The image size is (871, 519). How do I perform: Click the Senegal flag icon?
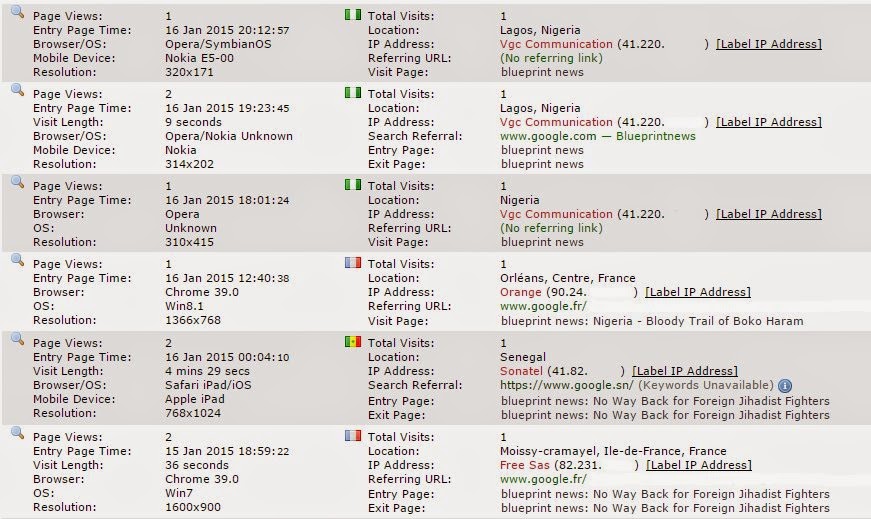pyautogui.click(x=353, y=341)
